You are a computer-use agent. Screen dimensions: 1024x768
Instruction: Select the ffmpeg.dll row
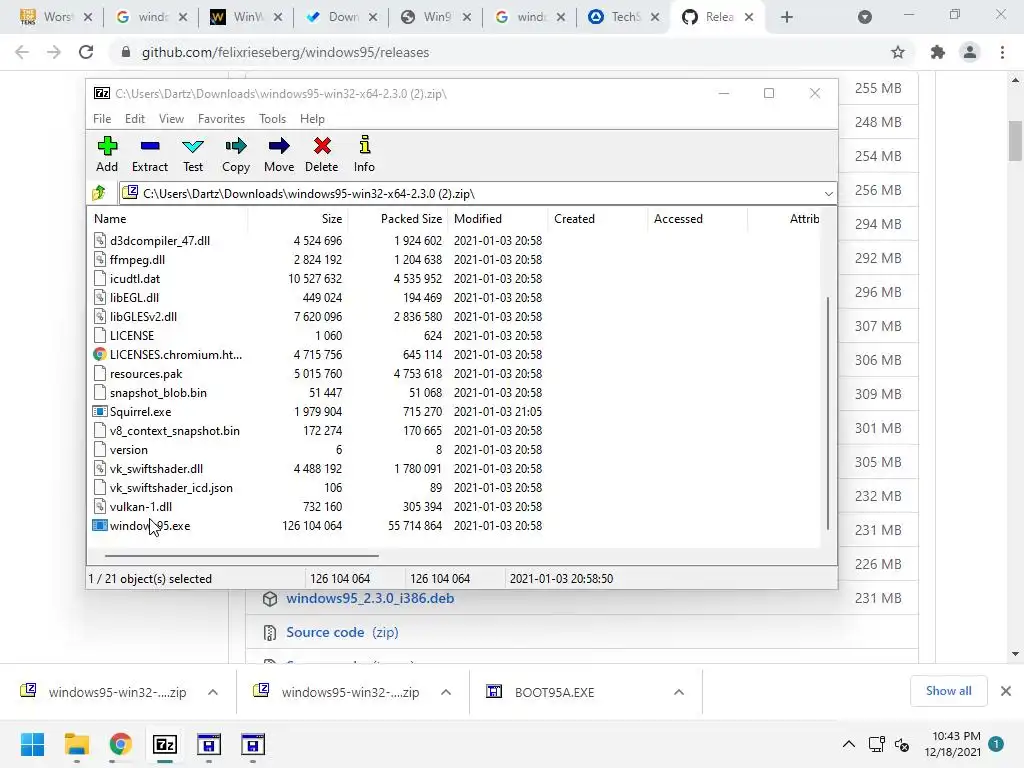tap(454, 259)
